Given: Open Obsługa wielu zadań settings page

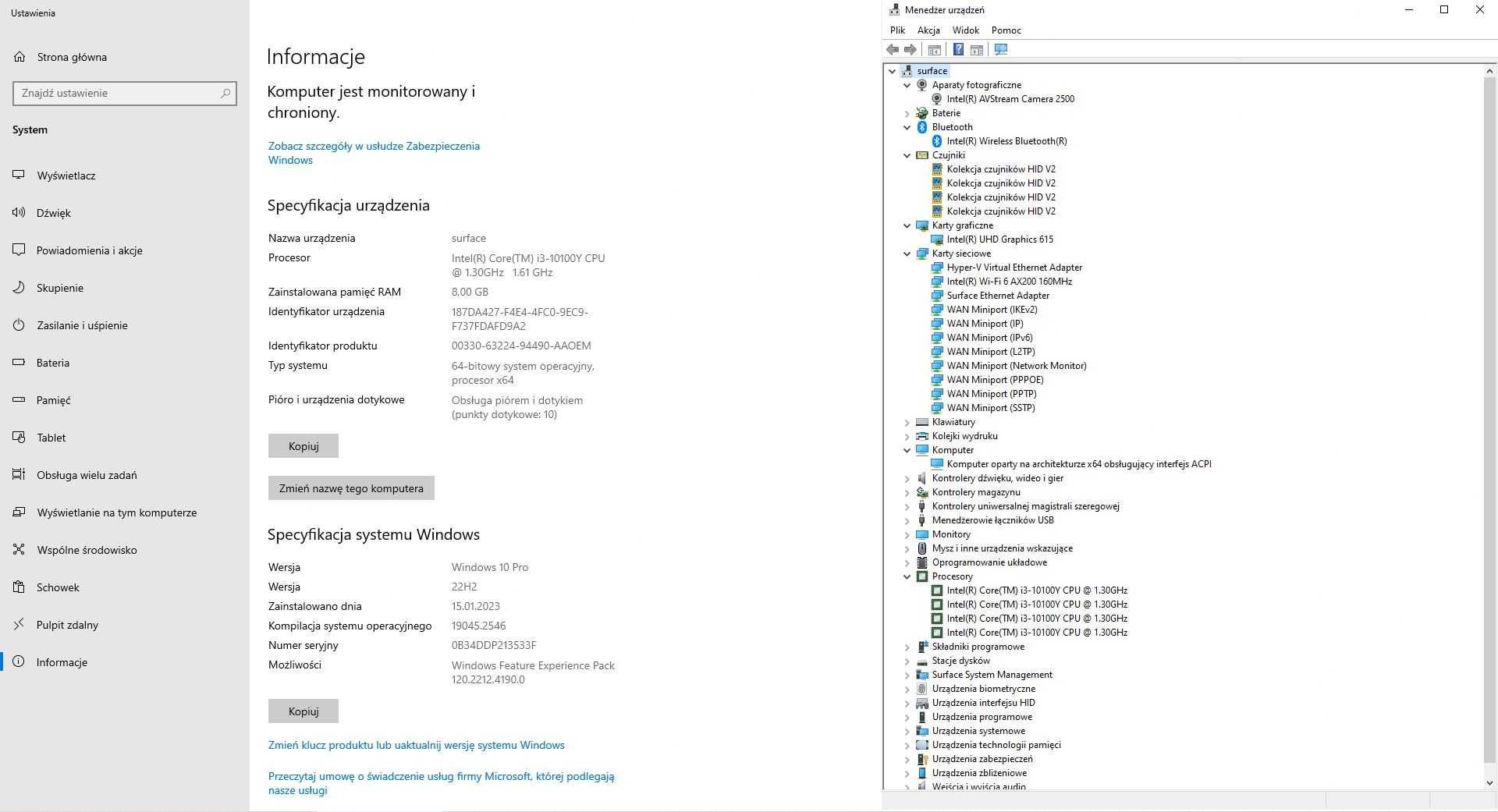Looking at the screenshot, I should 125,475.
